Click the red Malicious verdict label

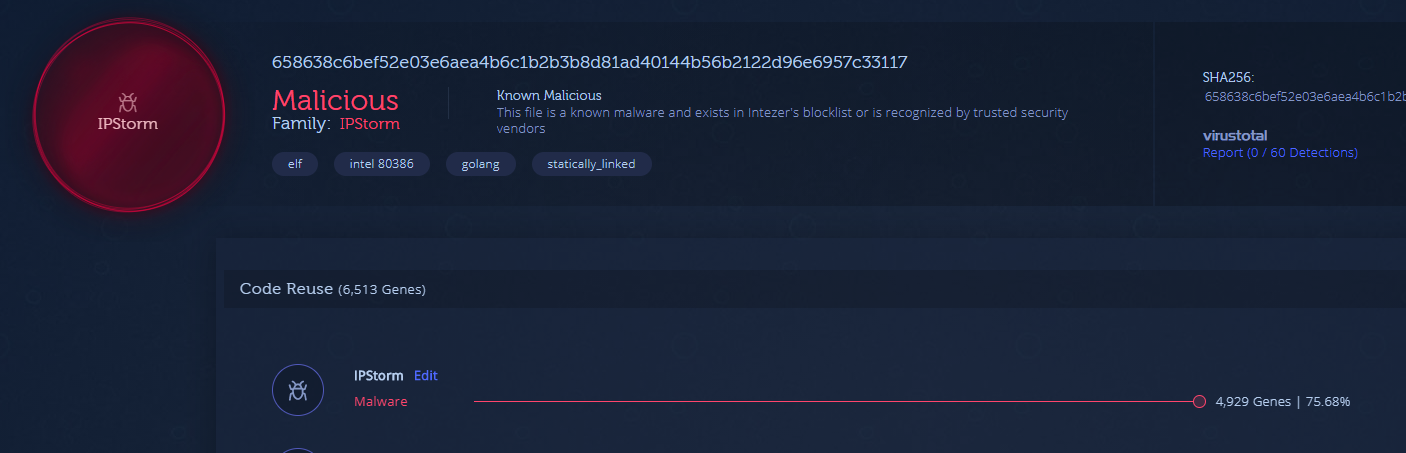pyautogui.click(x=335, y=100)
